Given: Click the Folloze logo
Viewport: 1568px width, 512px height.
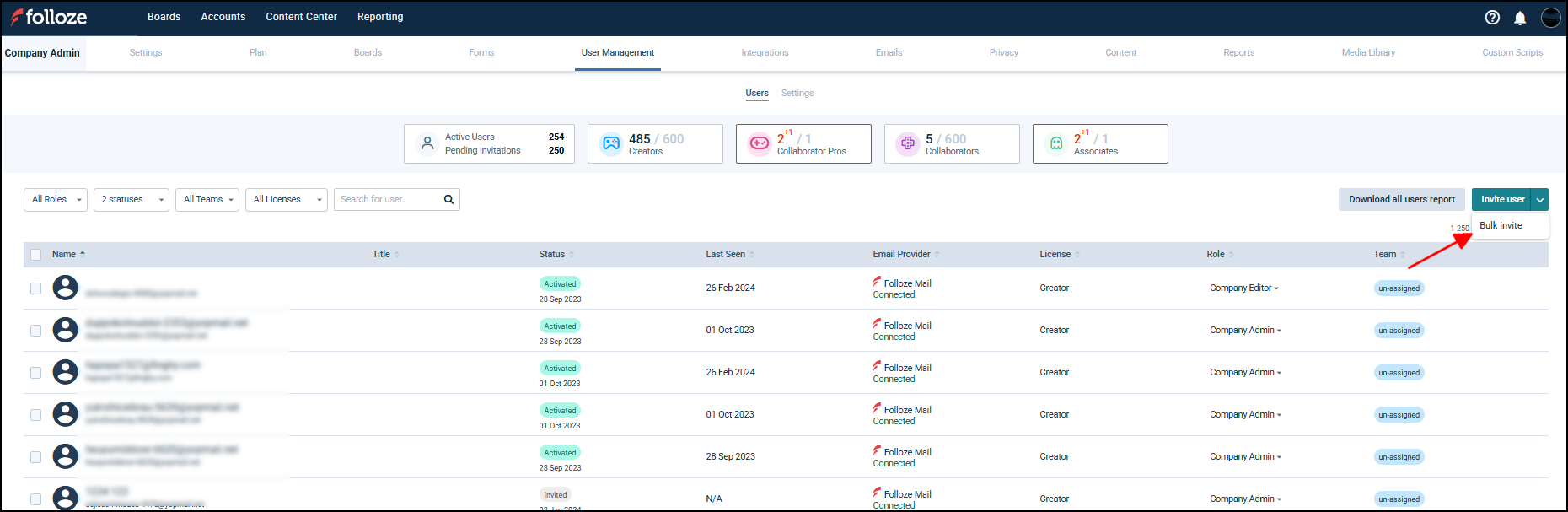Looking at the screenshot, I should tap(49, 17).
